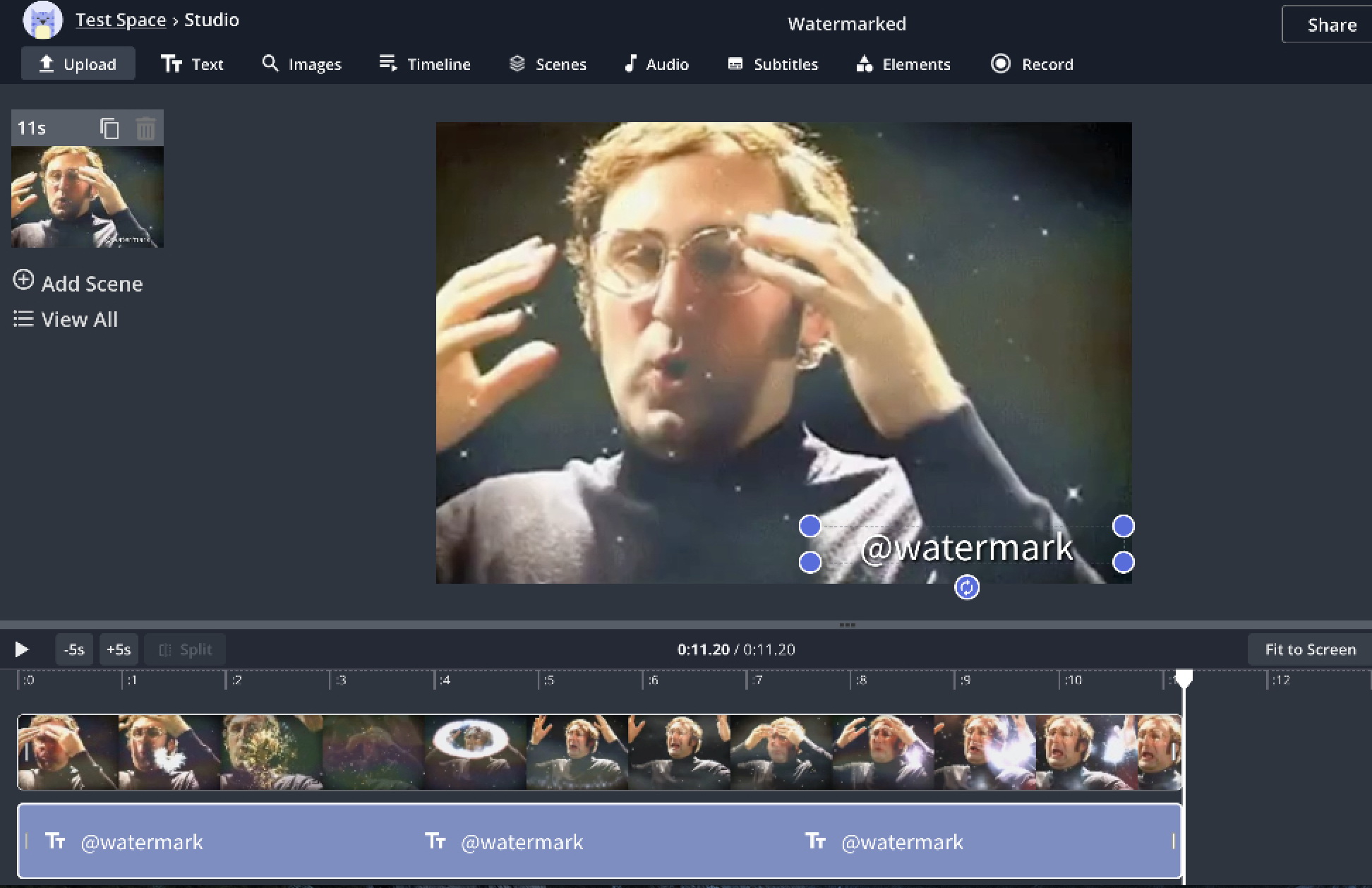Expand View All scenes list
The height and width of the screenshot is (888, 1372).
point(66,319)
